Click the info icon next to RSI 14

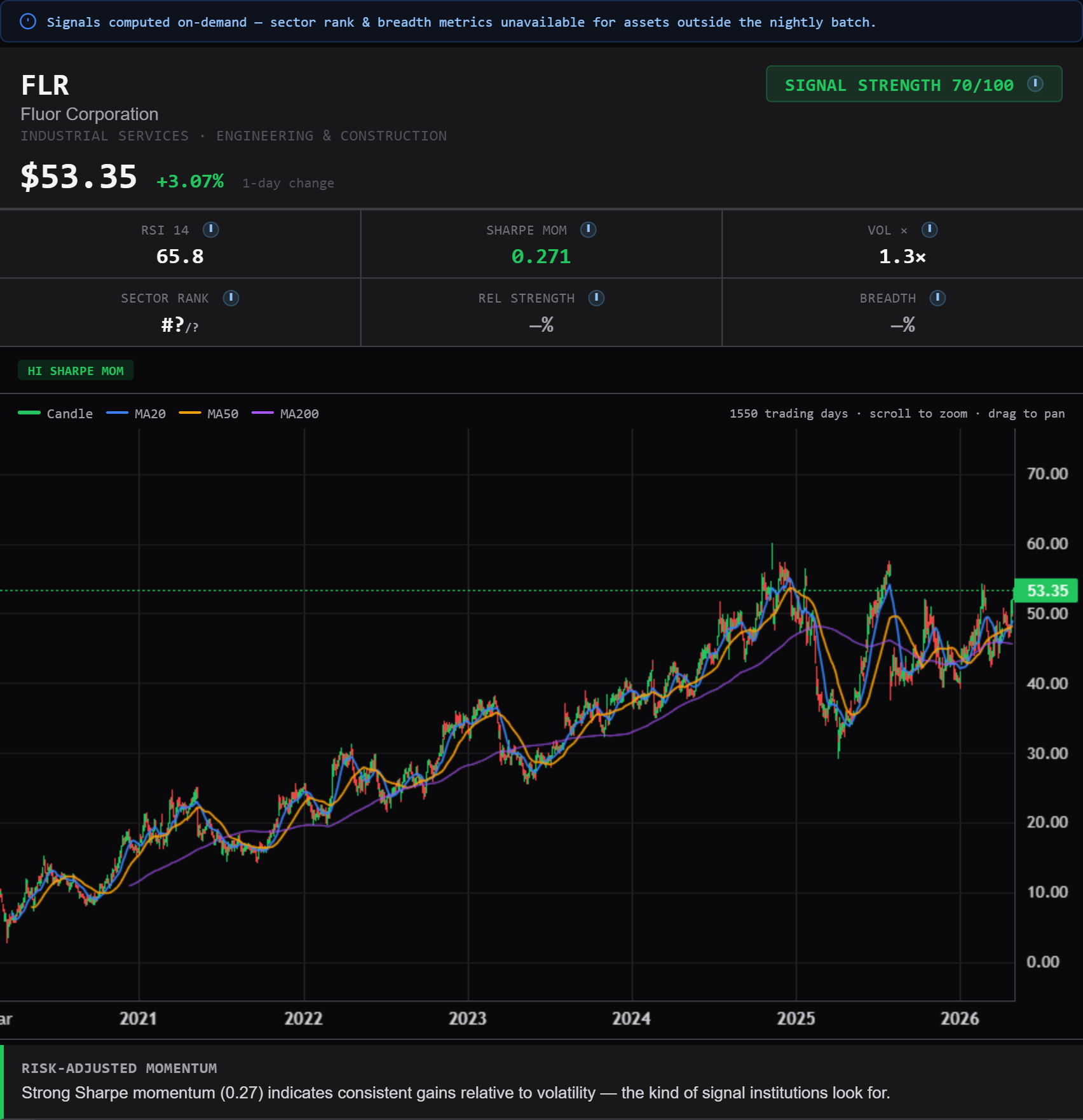[x=210, y=229]
